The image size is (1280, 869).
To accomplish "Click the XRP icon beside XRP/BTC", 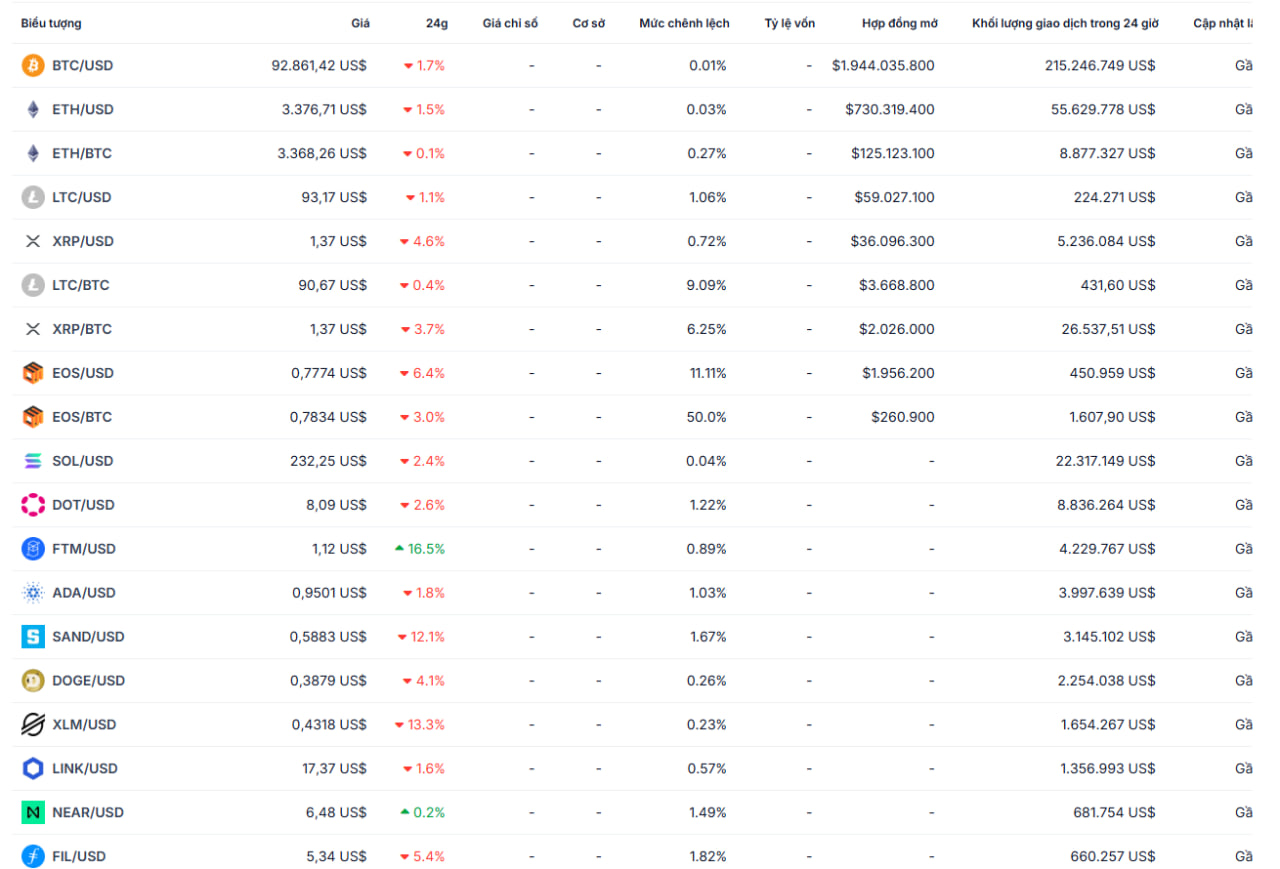I will tap(33, 330).
